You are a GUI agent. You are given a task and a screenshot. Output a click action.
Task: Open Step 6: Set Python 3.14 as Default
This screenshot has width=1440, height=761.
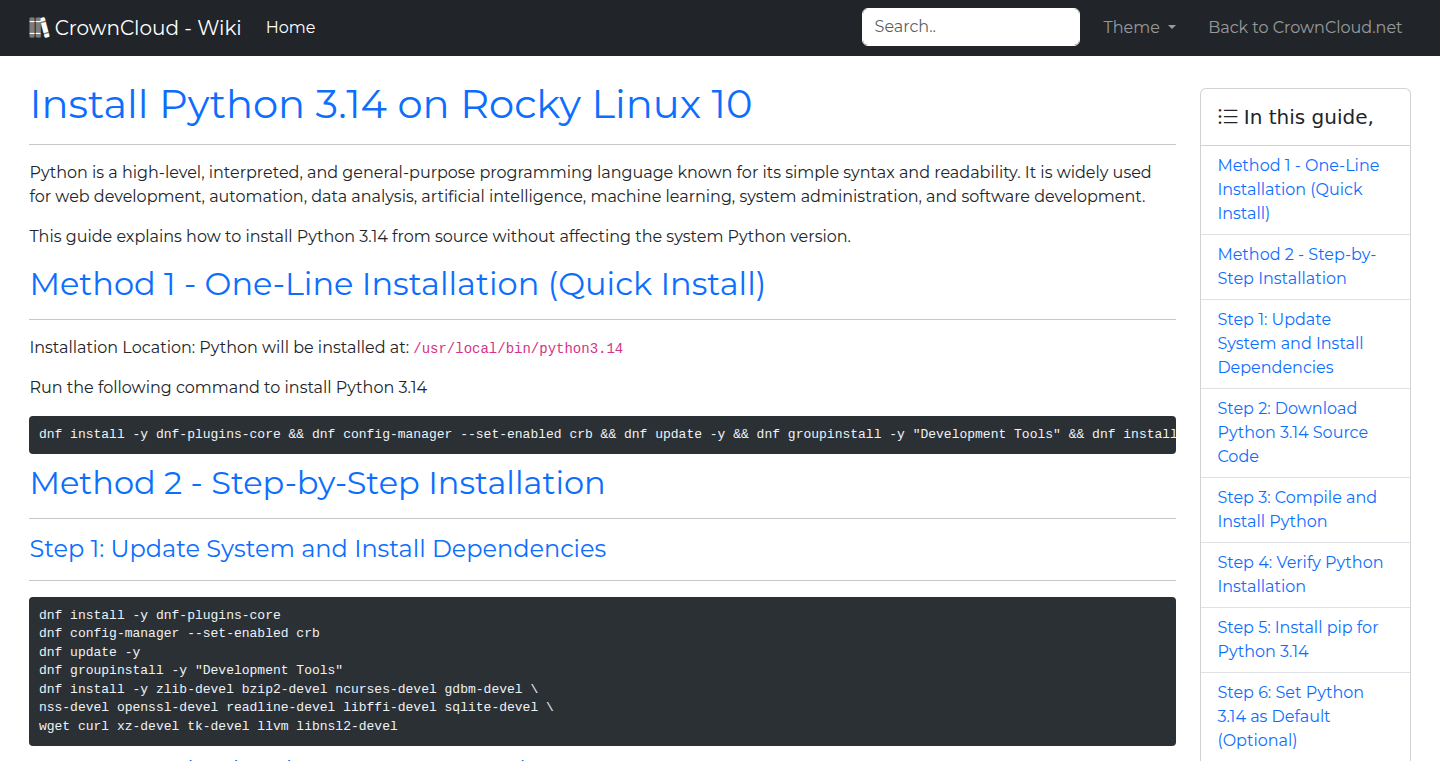[1305, 716]
